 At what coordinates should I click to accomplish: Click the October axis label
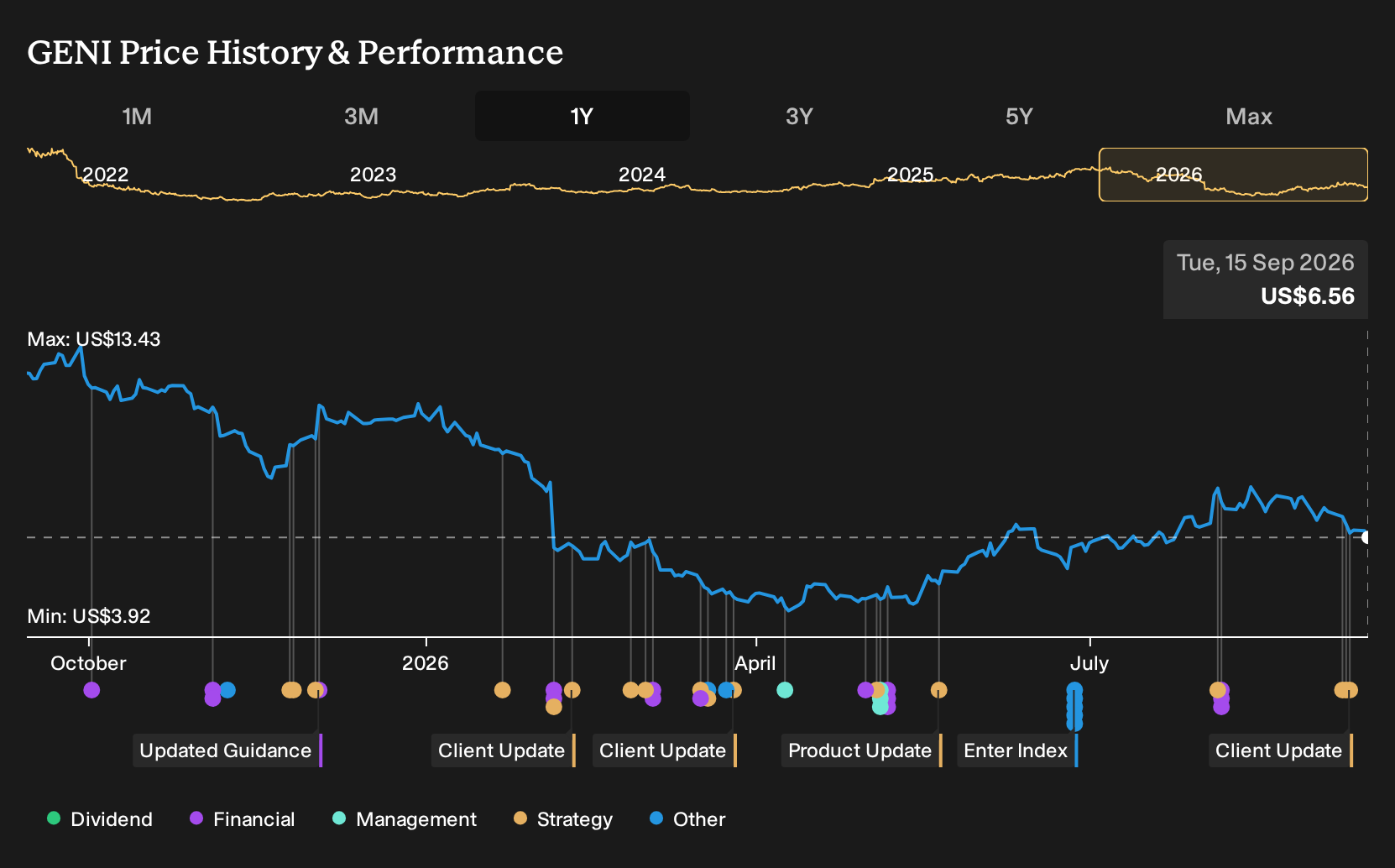point(88,663)
